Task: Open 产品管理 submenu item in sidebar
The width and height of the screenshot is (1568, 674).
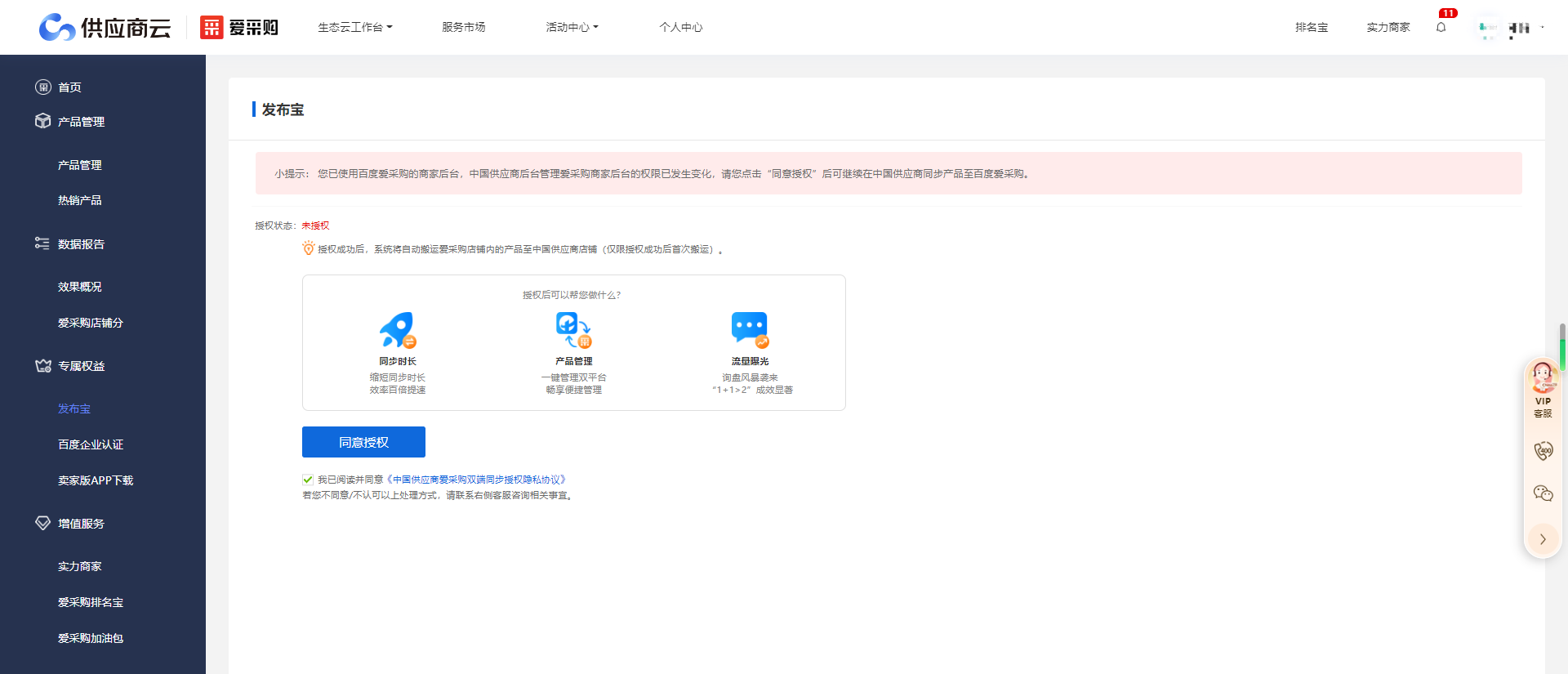Action: point(80,165)
